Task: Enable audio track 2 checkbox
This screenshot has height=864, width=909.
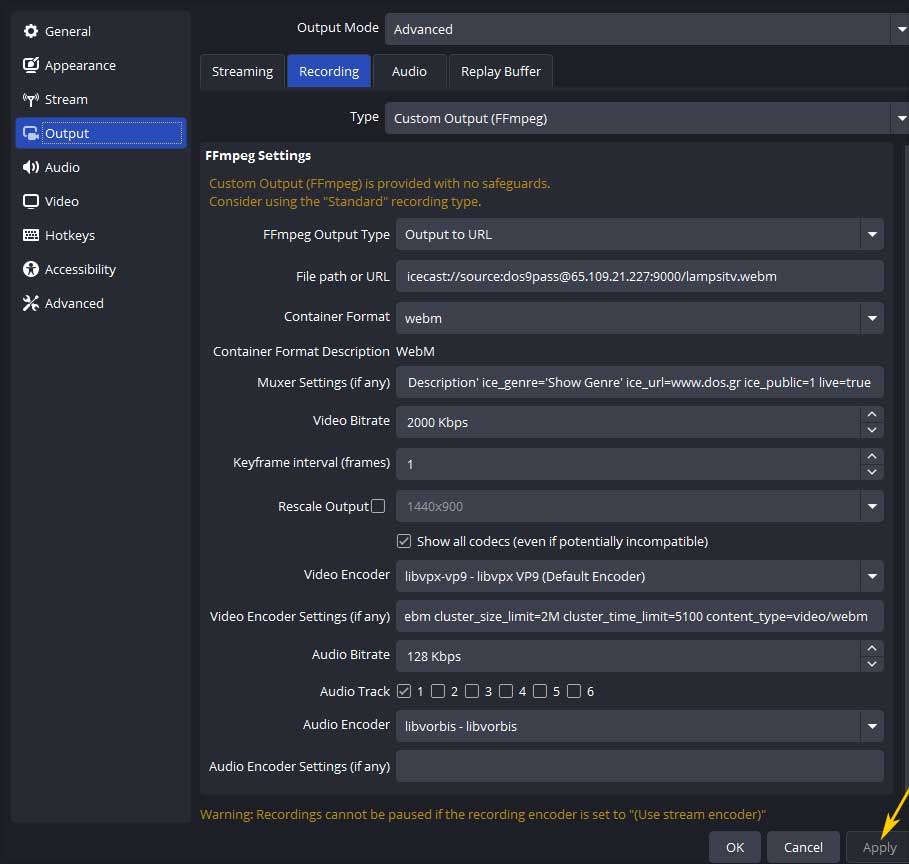Action: click(x=438, y=691)
